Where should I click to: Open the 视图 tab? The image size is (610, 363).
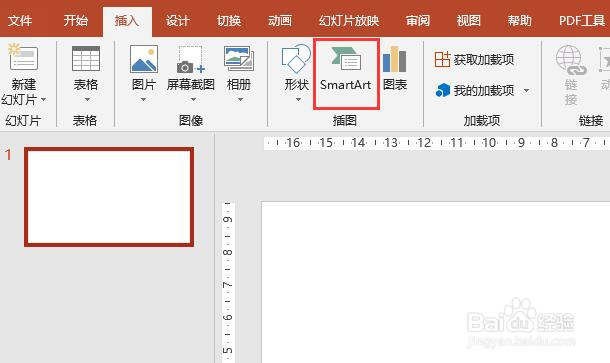coord(468,20)
